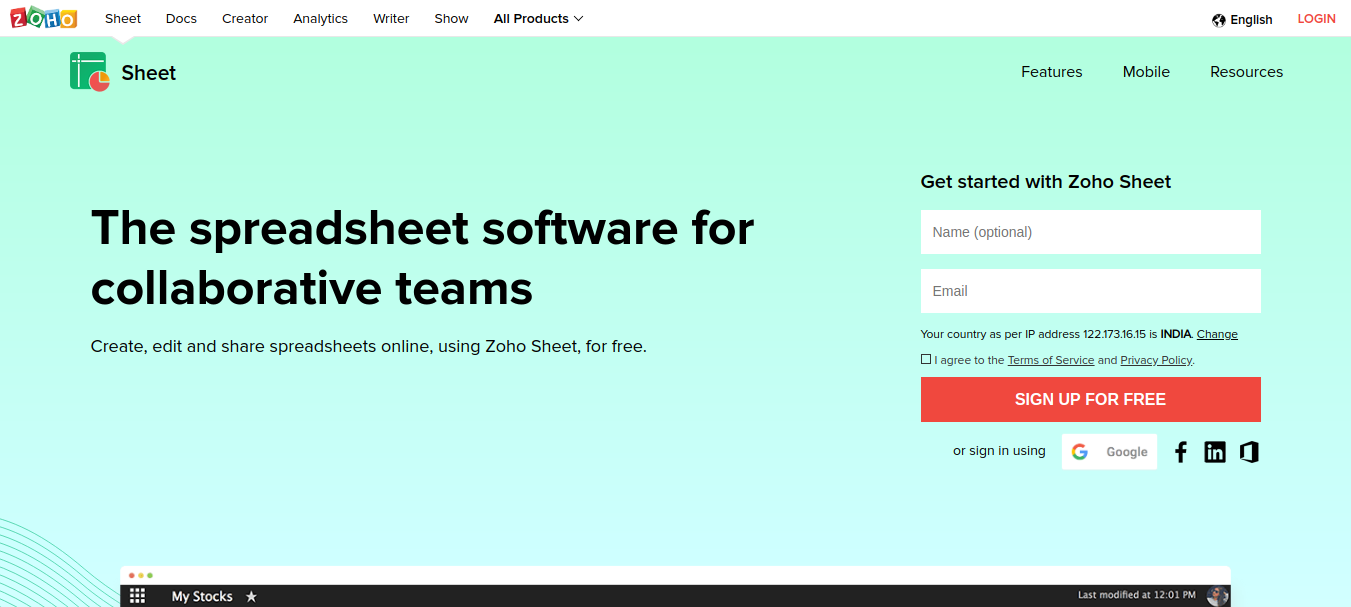Open Docs in the top navigation

click(x=181, y=19)
